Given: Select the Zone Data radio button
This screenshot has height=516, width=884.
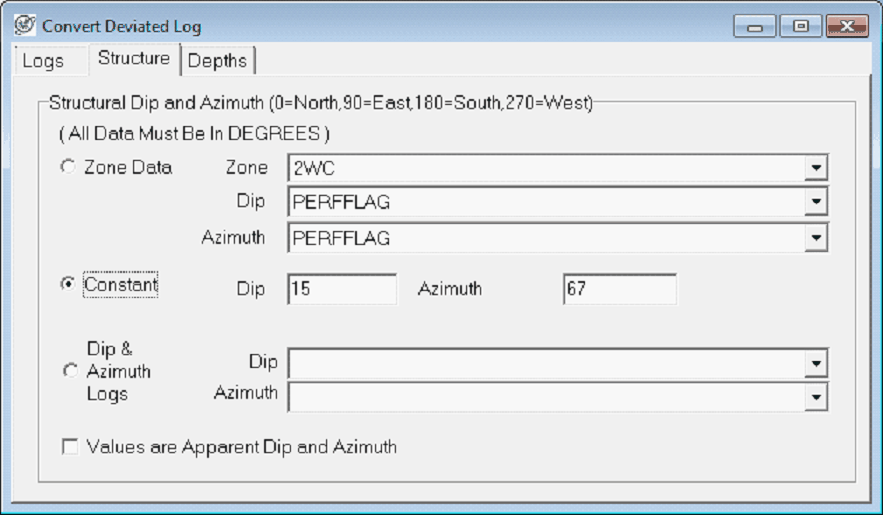Looking at the screenshot, I should pyautogui.click(x=70, y=168).
